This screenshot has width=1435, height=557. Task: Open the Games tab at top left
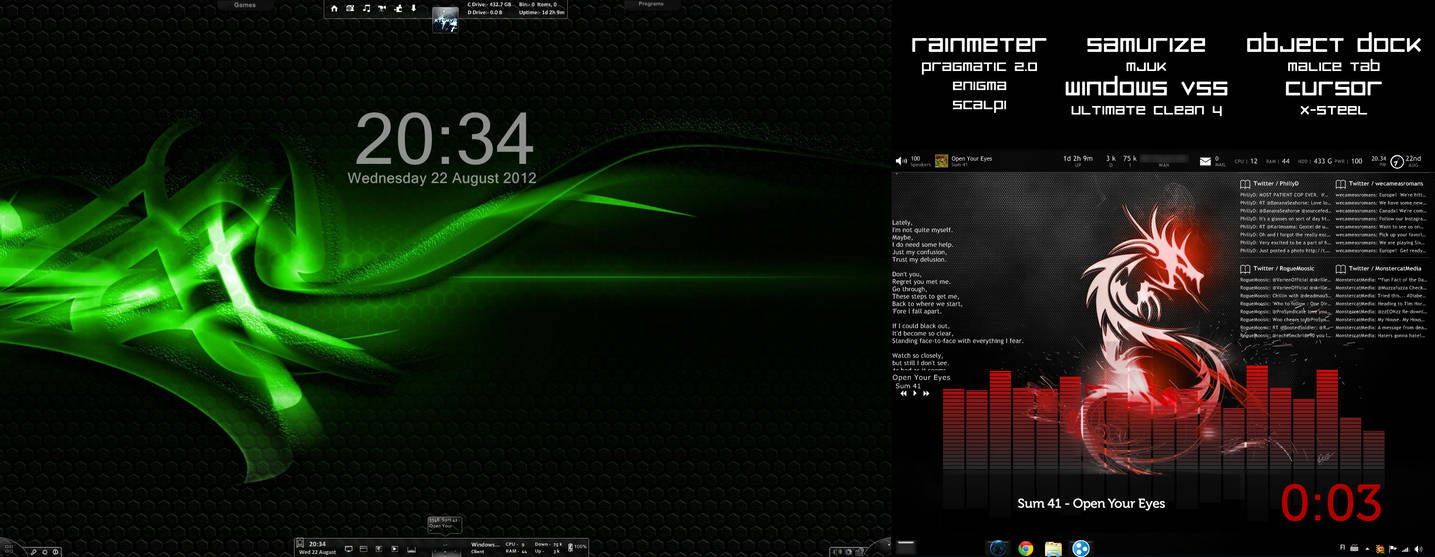245,5
